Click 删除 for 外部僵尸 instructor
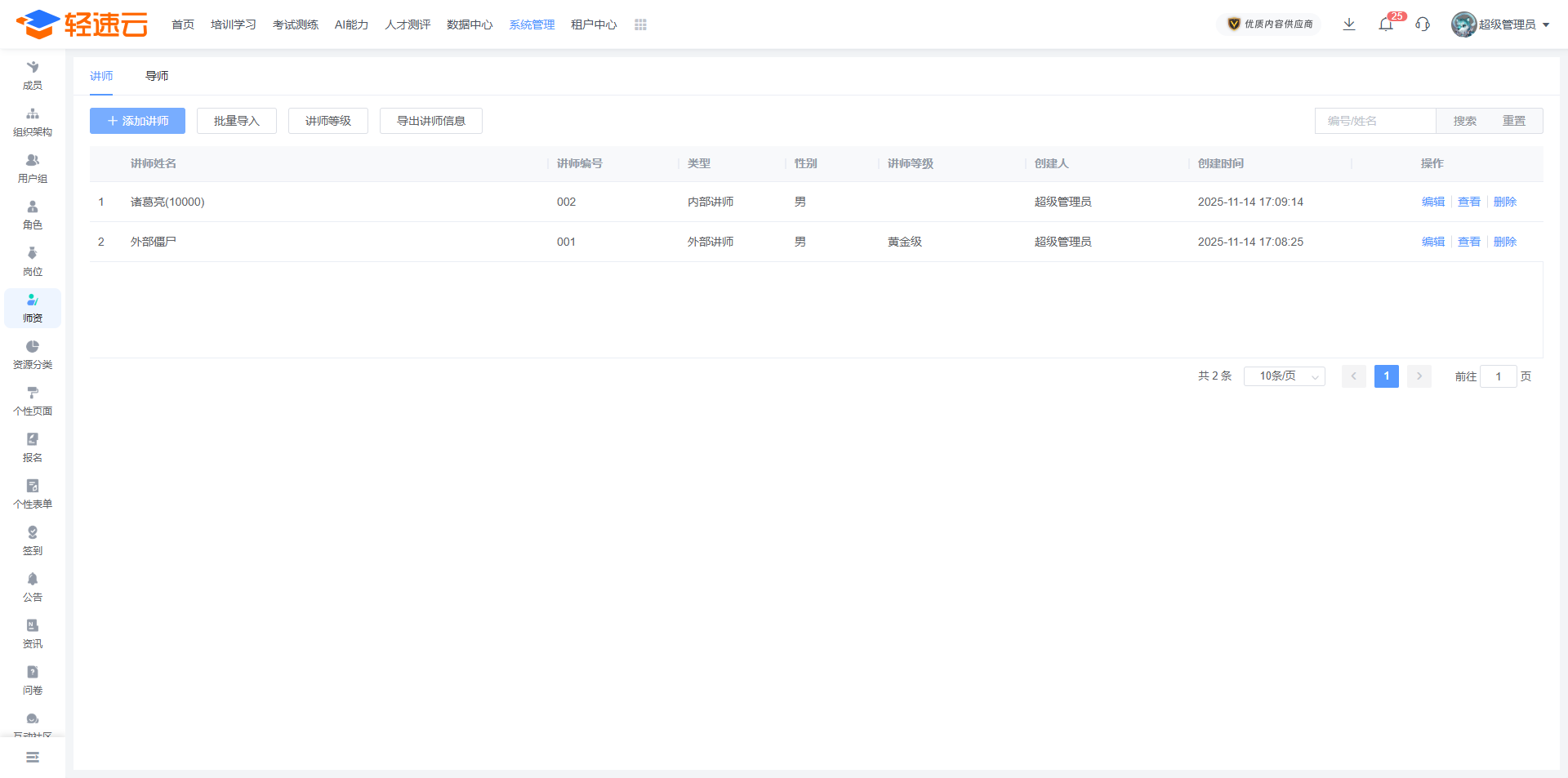 pos(1504,242)
